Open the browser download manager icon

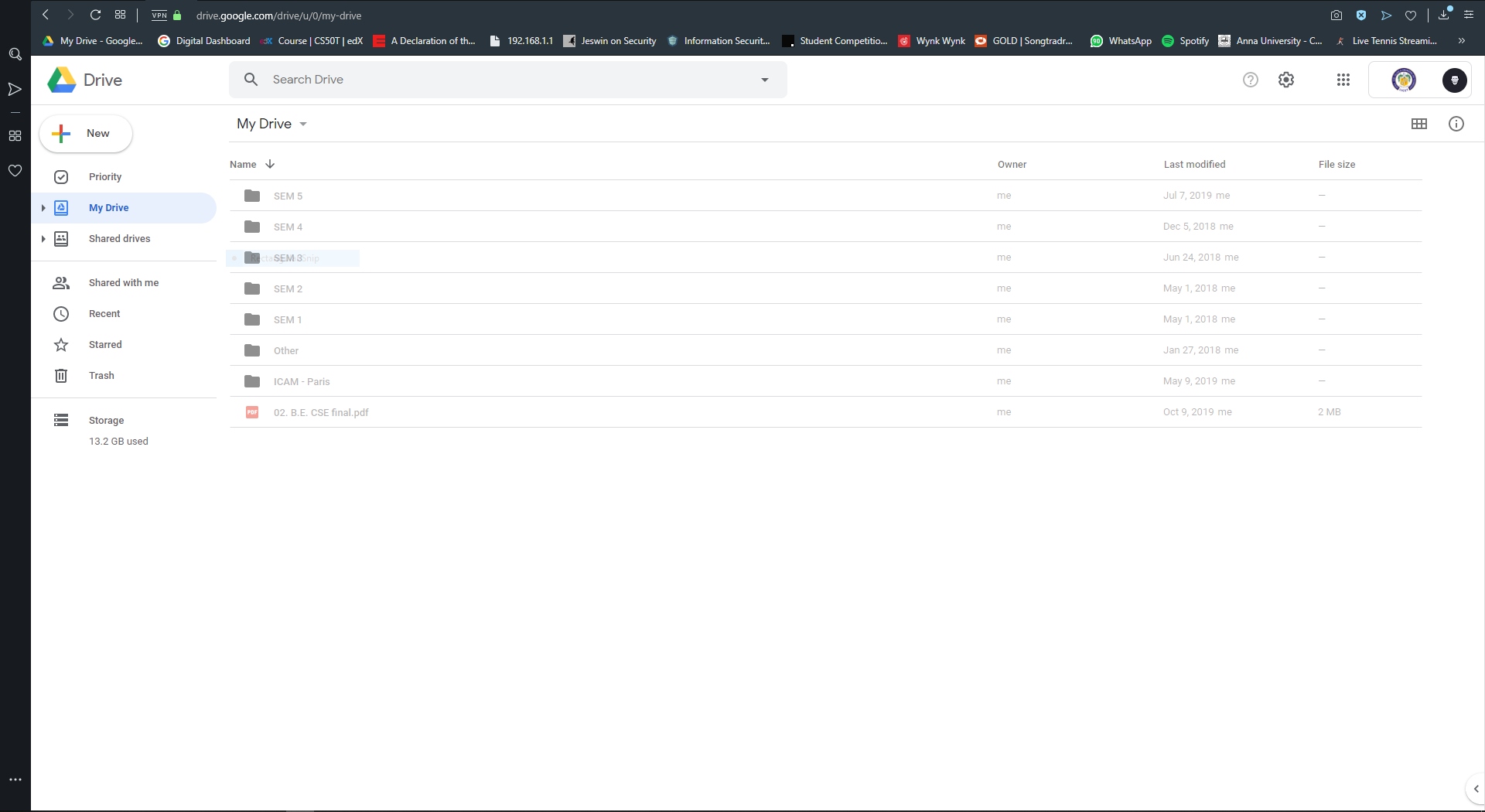point(1443,15)
